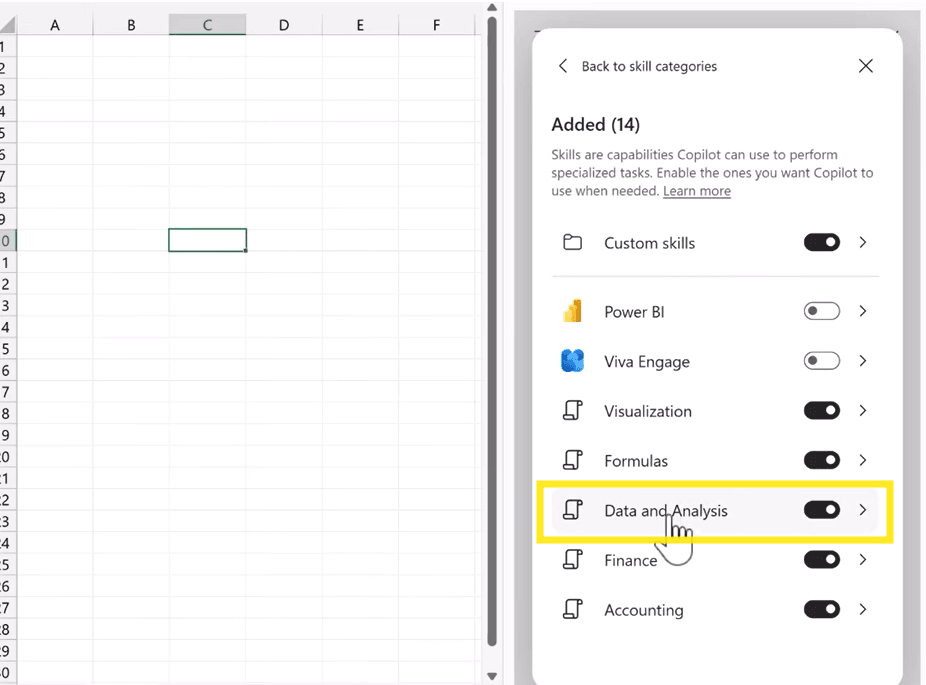
Task: Expand the Visualization skill chevron
Action: 863,410
